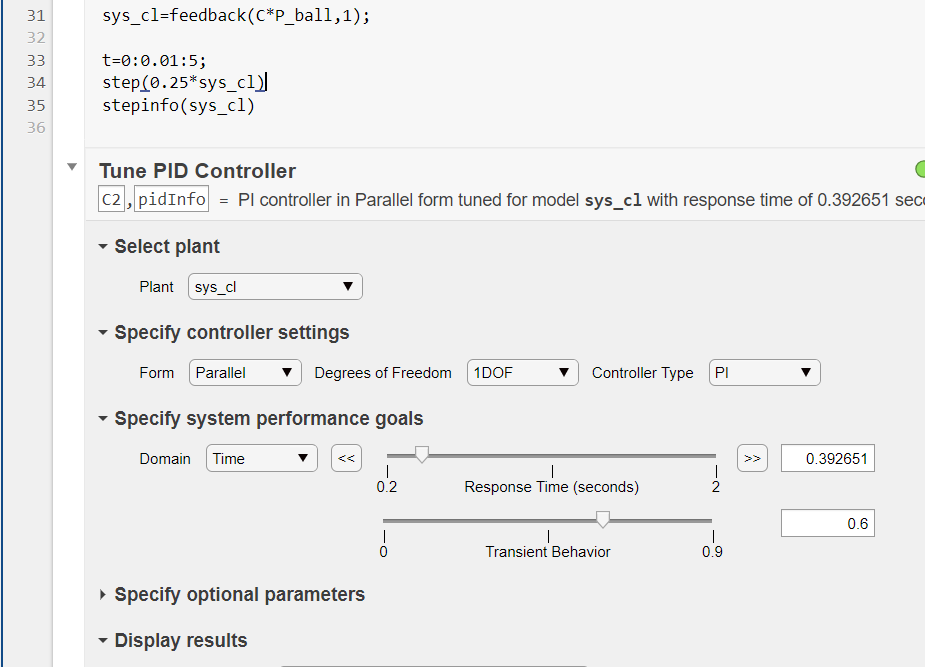925x667 pixels.
Task: Click the response time field showing 0.392651
Action: (828, 458)
